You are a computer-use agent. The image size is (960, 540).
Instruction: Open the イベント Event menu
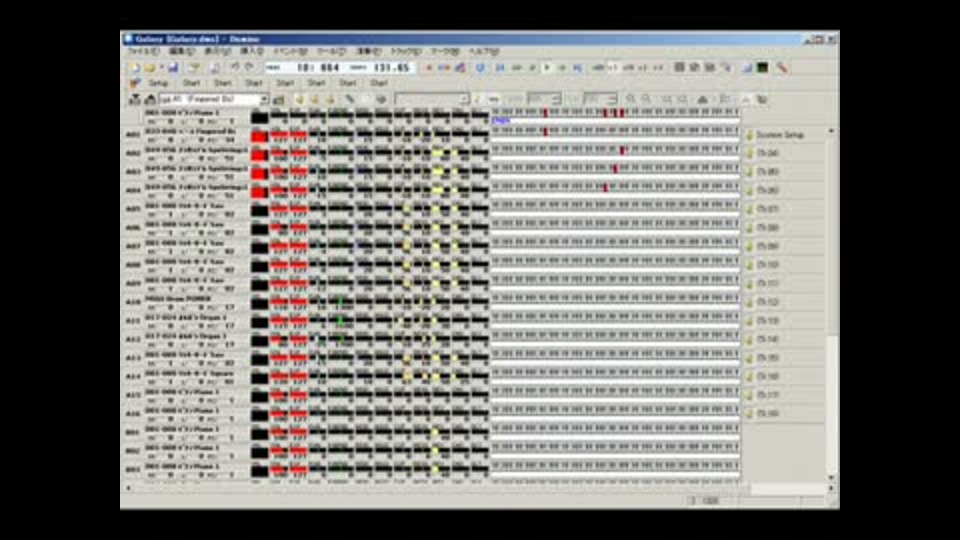pyautogui.click(x=290, y=51)
